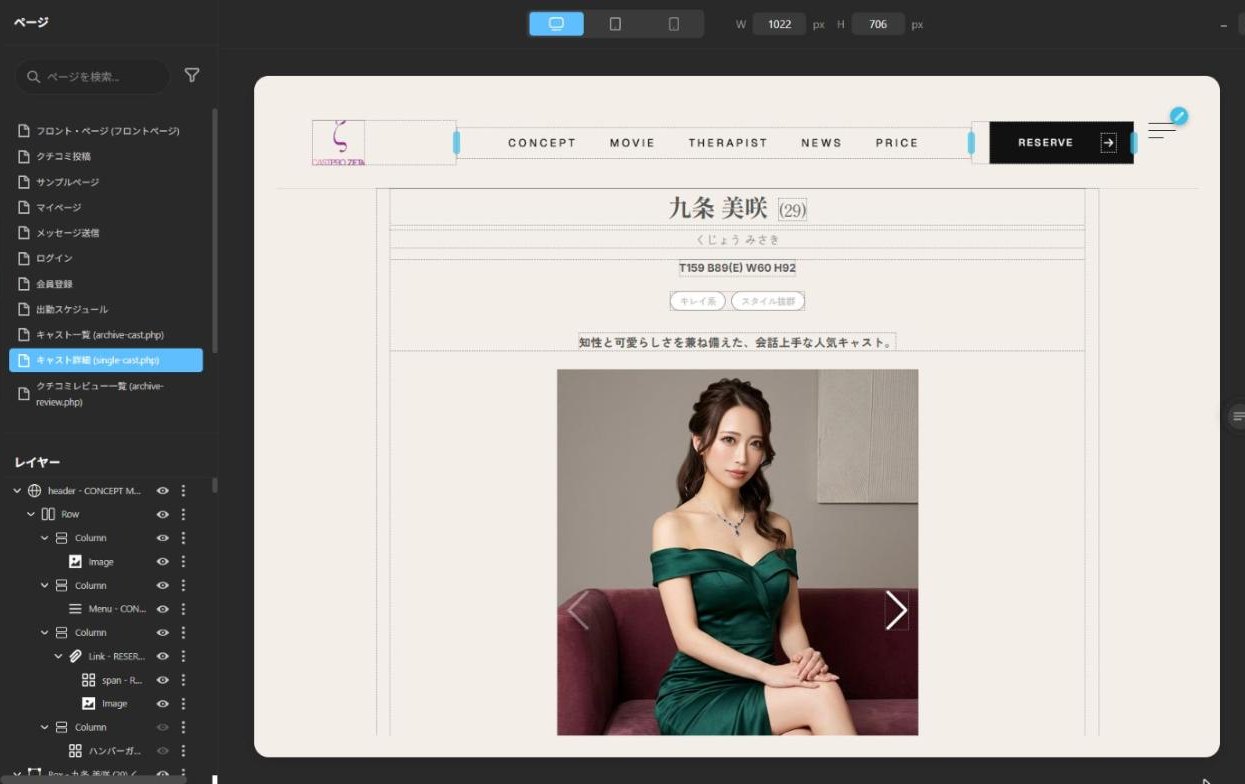Collapse the Row layer
This screenshot has height=784, width=1245.
[x=31, y=514]
